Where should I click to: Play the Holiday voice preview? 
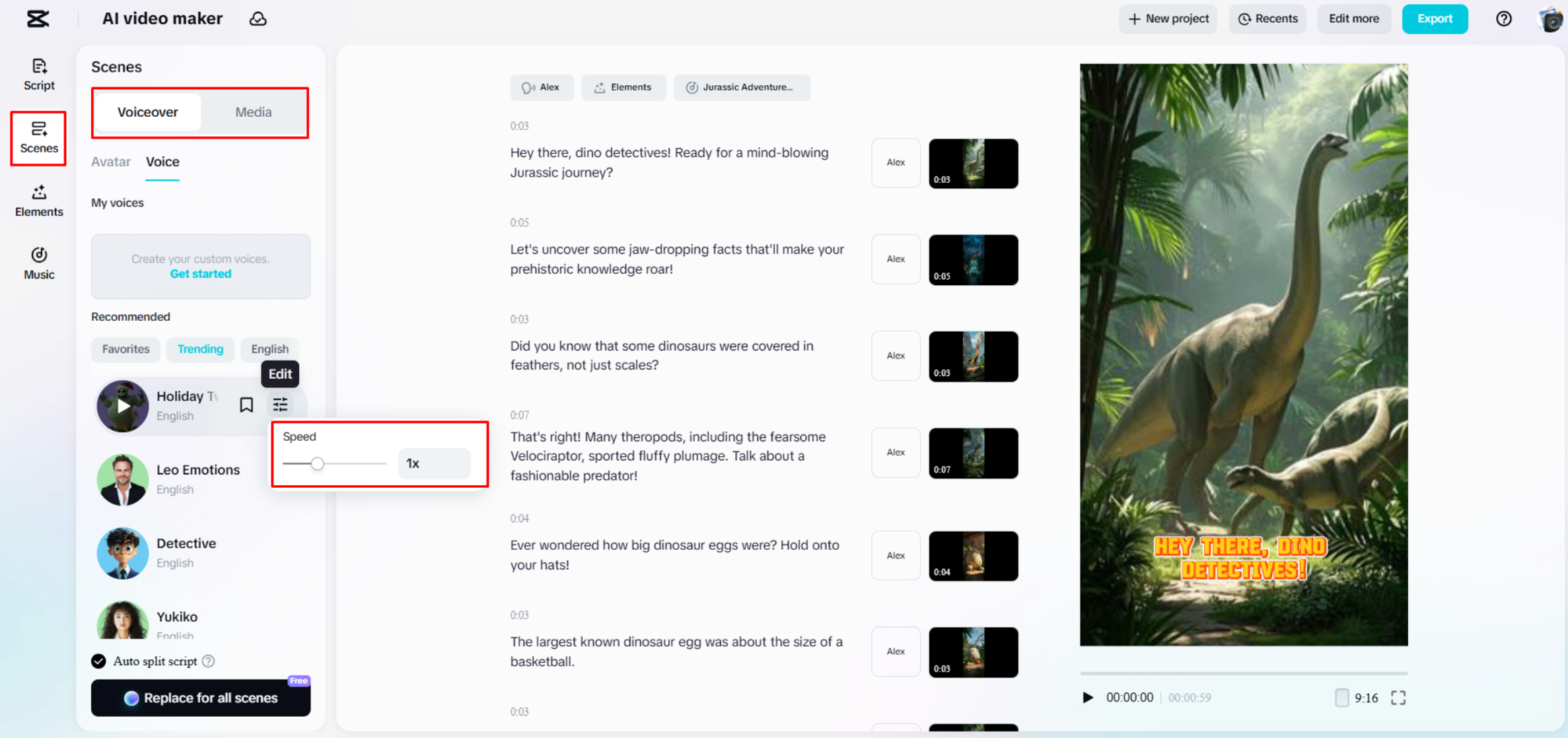(x=122, y=406)
